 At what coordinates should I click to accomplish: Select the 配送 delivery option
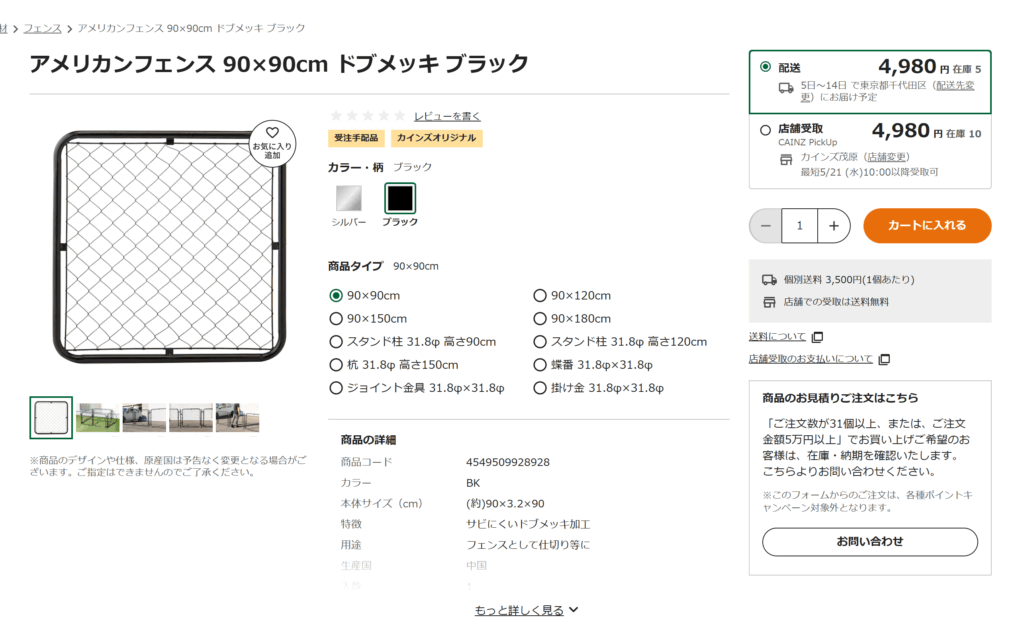pos(766,67)
